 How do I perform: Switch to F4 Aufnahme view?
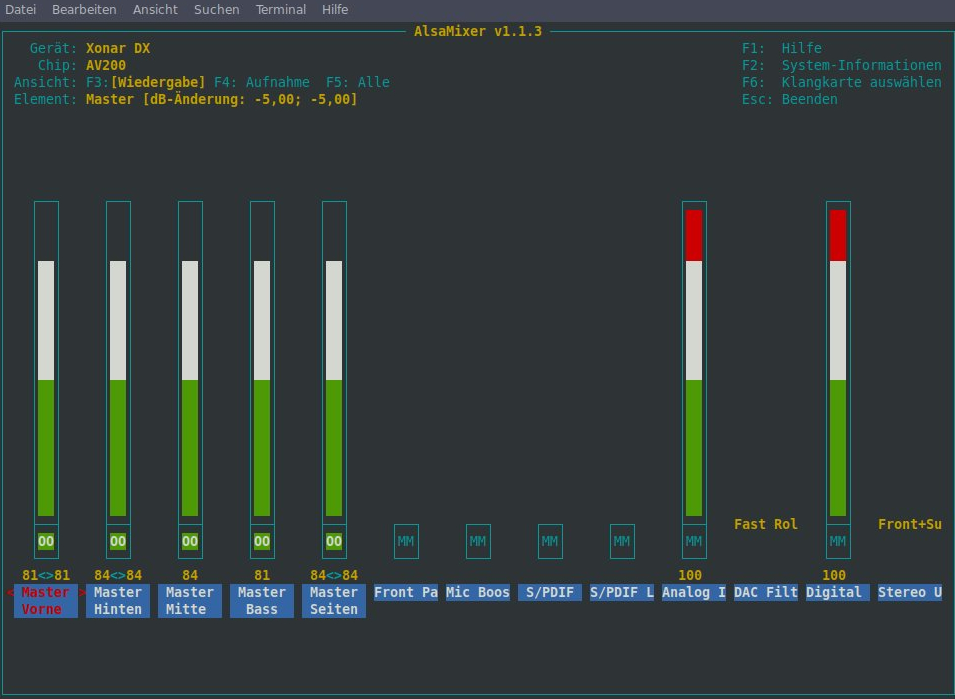(x=262, y=82)
